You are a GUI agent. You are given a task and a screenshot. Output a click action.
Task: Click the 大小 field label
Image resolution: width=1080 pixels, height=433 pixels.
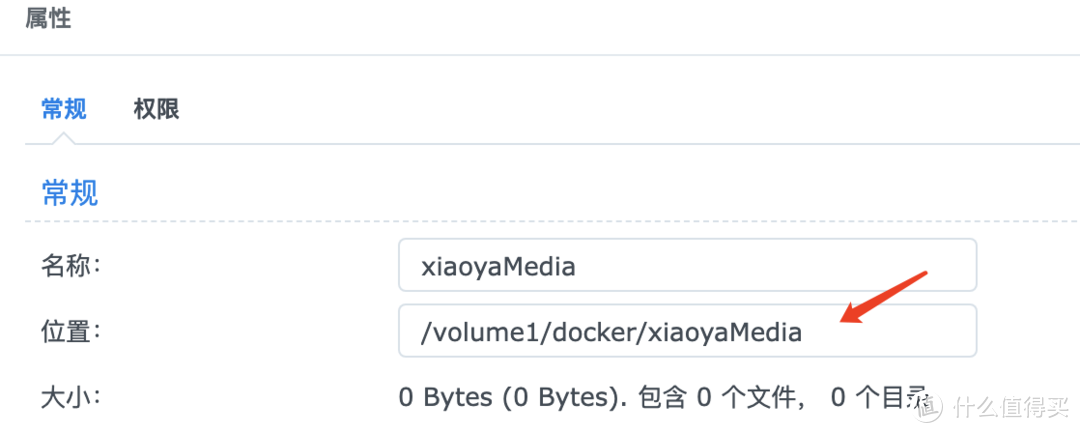(x=72, y=397)
